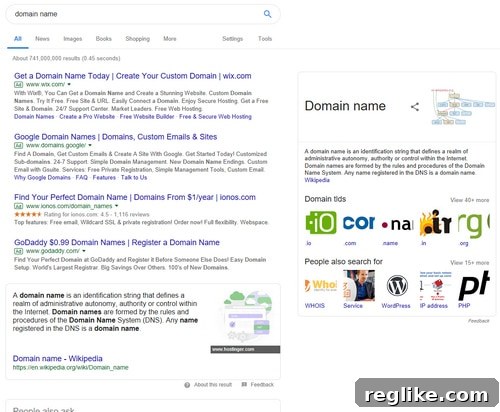Open the PHP logo related search
500x412 pixels.
473,286
